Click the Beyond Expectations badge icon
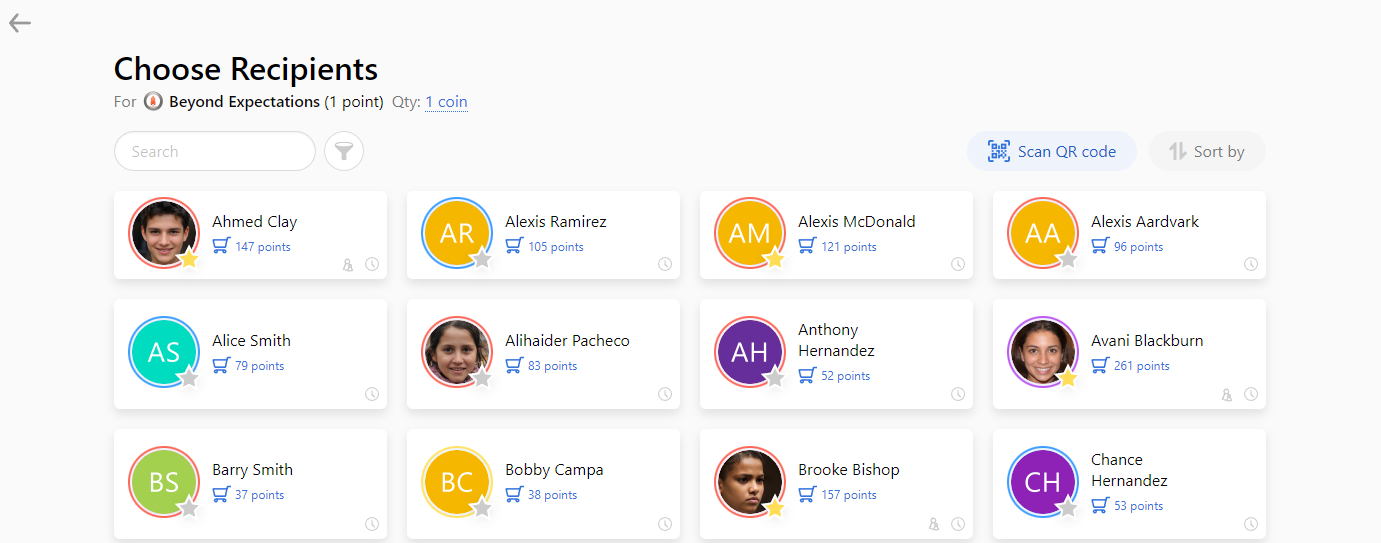The height and width of the screenshot is (543, 1381). (153, 102)
